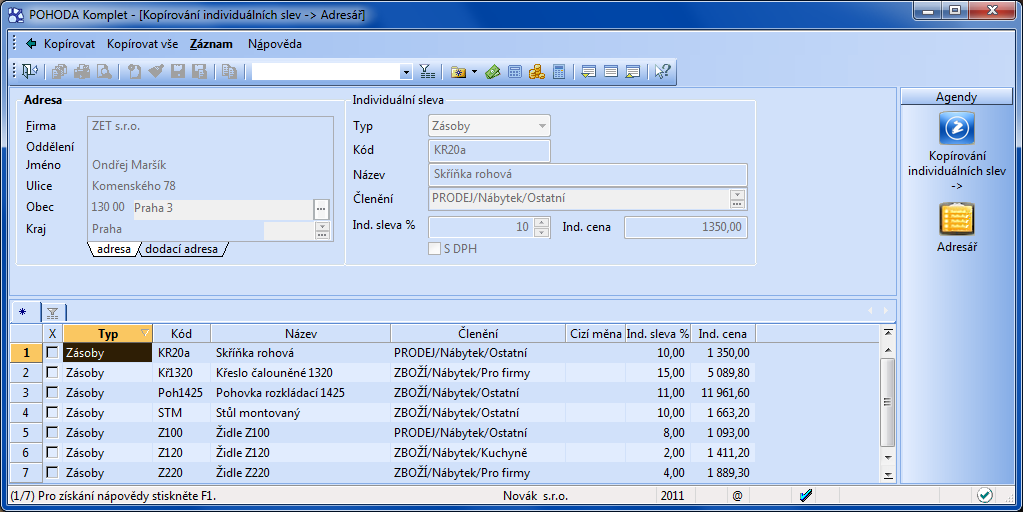Click the exit door toolbar icon
This screenshot has width=1023, height=512.
click(x=30, y=71)
